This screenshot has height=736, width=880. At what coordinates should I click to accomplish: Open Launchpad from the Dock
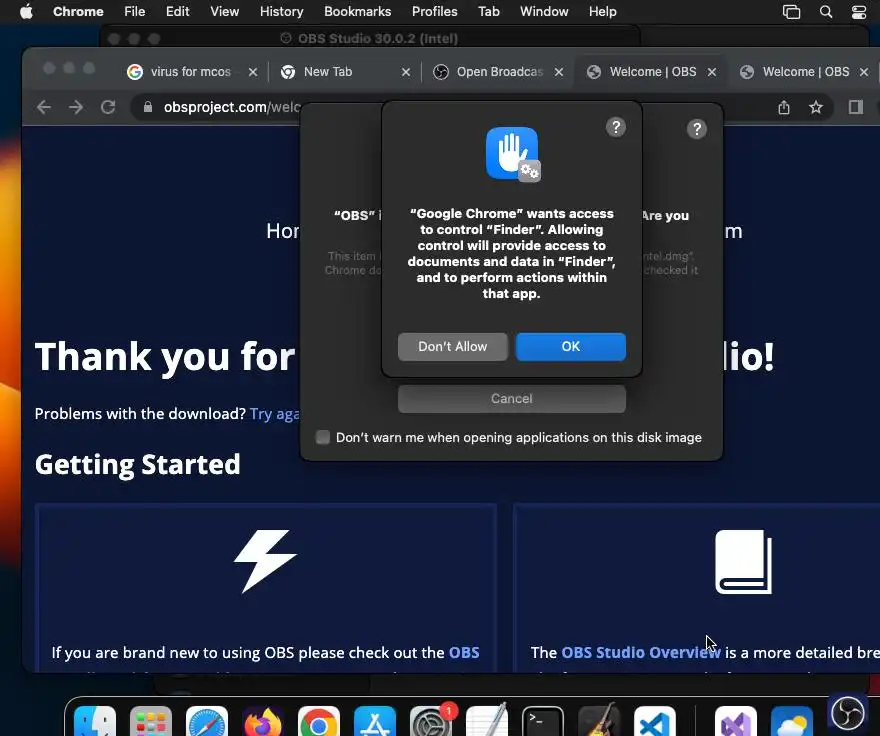[151, 721]
